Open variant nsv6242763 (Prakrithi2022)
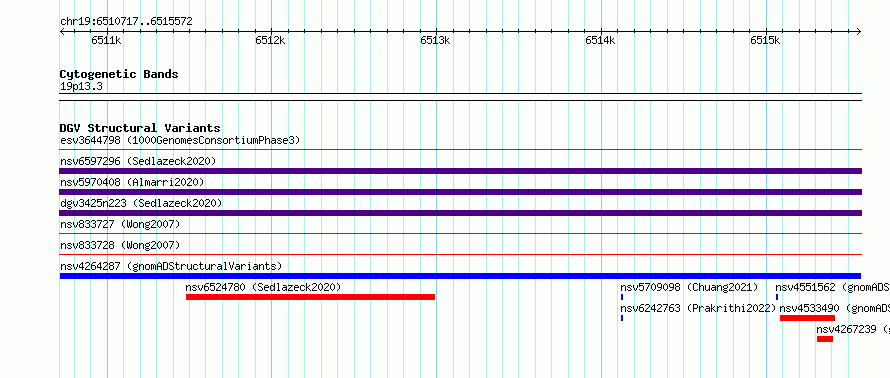Screen dimensions: 890x378 698,308
